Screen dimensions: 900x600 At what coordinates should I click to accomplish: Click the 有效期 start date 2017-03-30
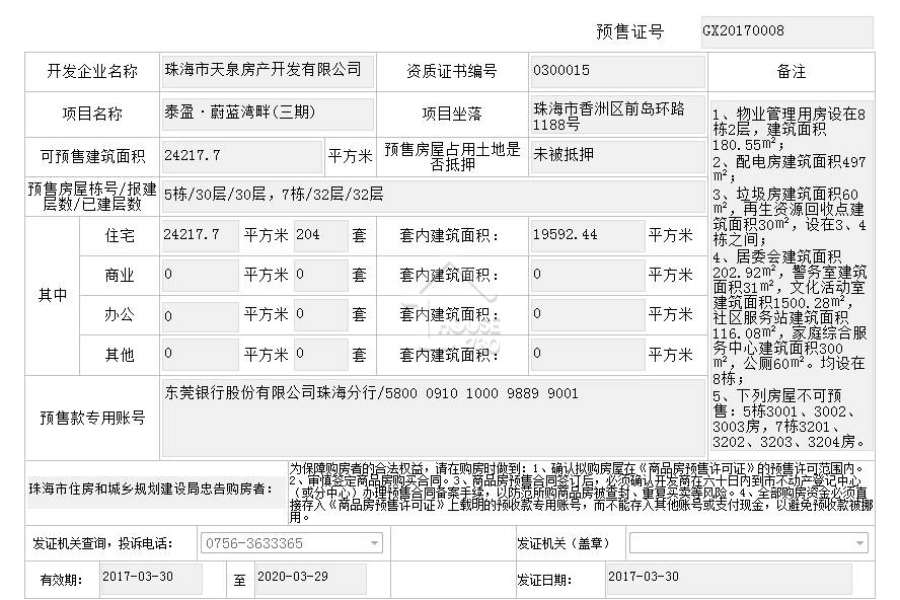(150, 579)
